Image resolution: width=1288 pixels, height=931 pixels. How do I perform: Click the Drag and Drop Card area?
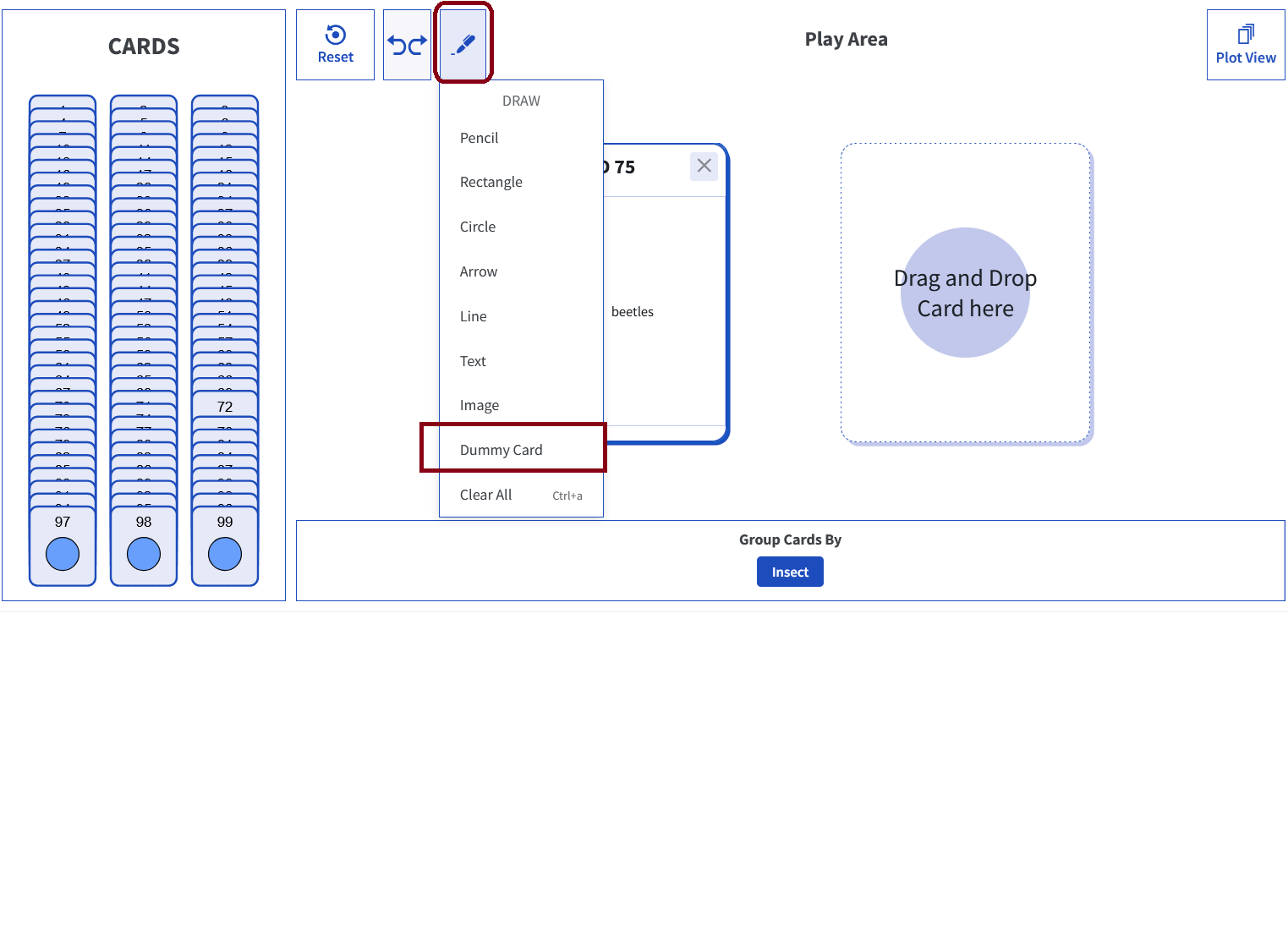point(965,293)
